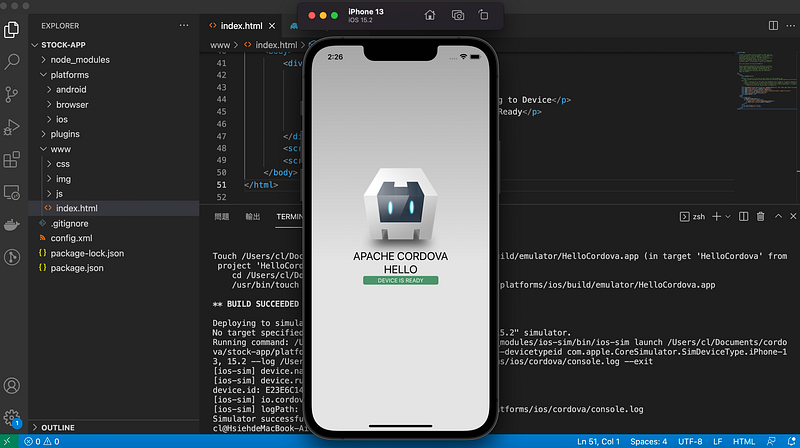Open the Explorer view in activity bar

[x=12, y=30]
